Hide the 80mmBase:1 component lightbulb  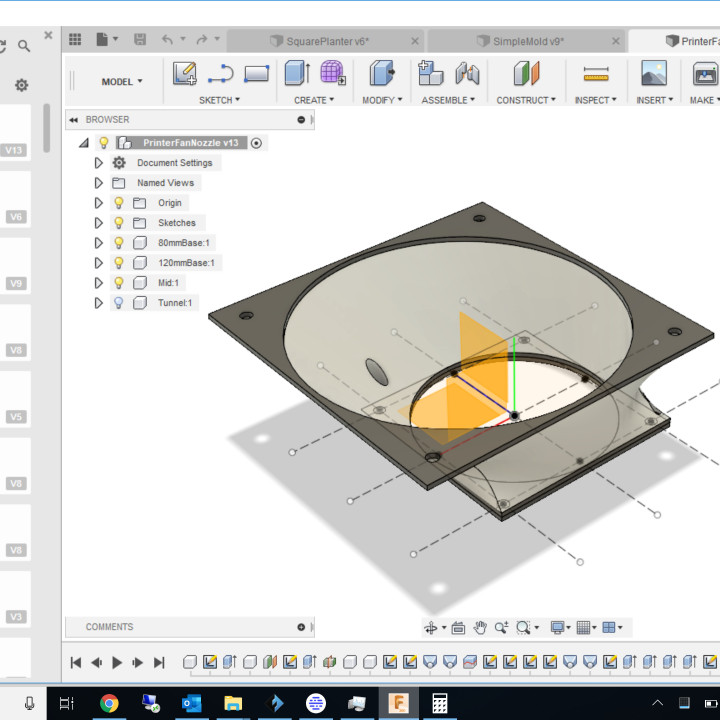click(118, 243)
